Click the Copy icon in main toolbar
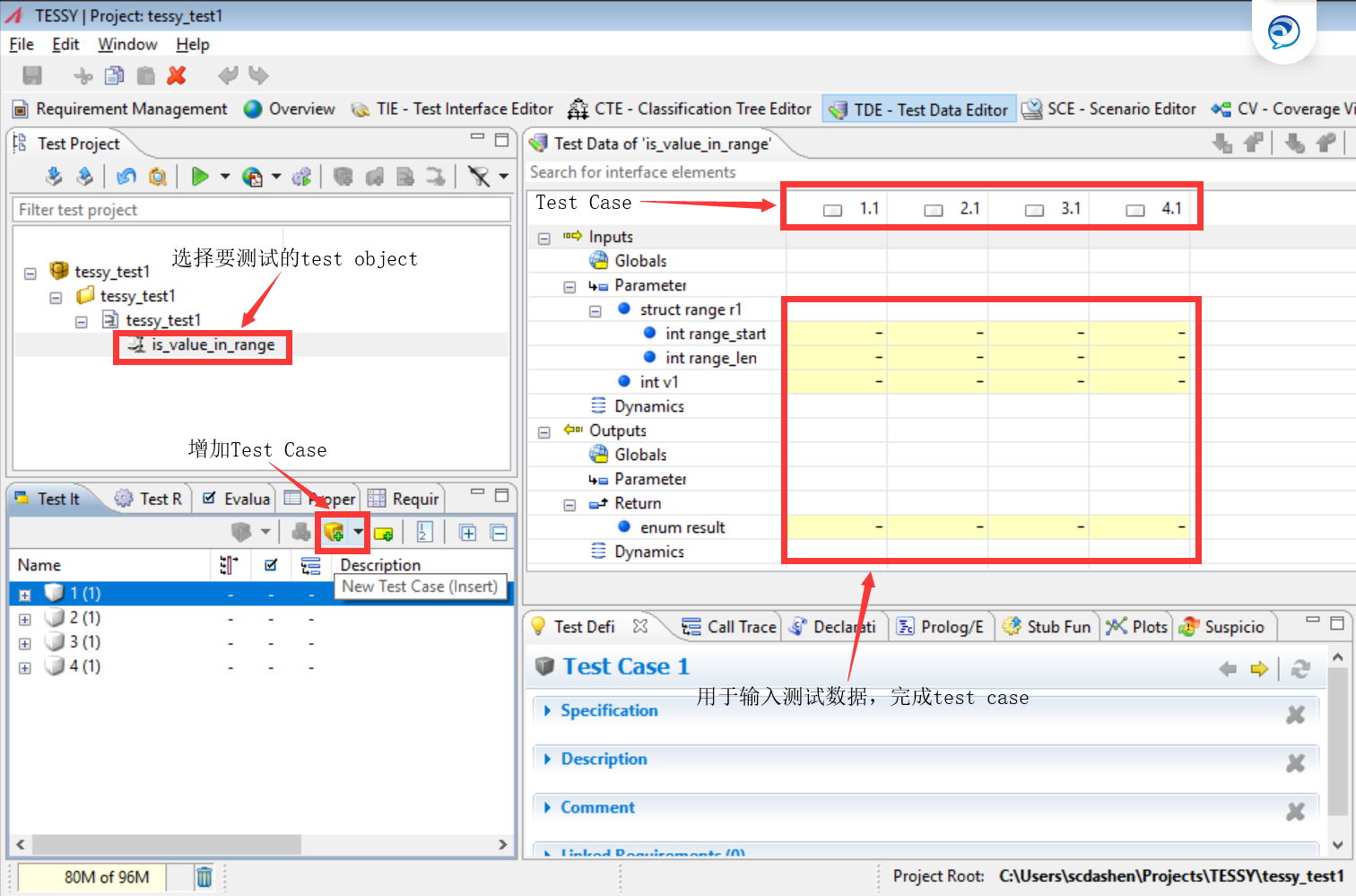1356x896 pixels. [114, 76]
